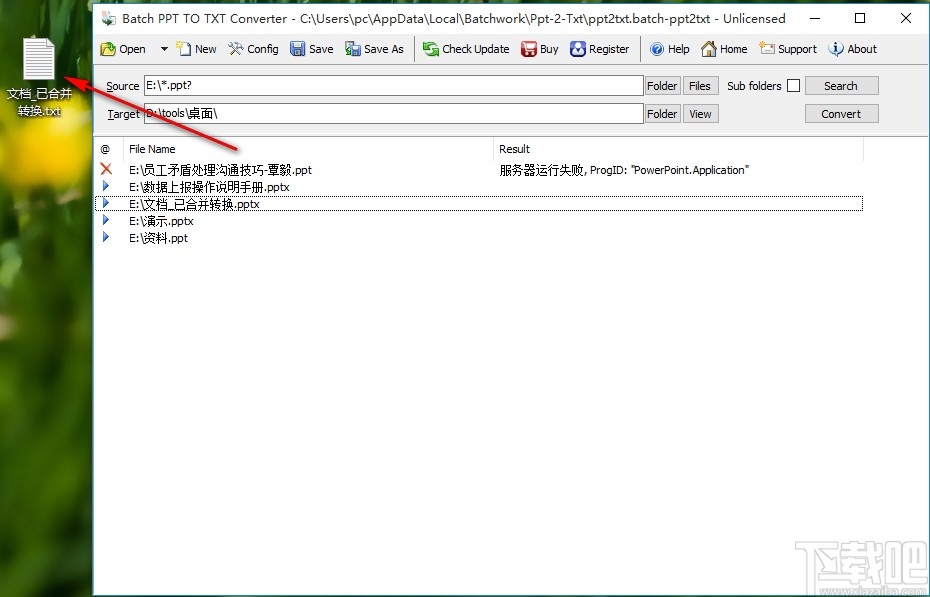Expand the 数据上报操作说明手册.pptx entry
The image size is (930, 597).
[x=107, y=186]
